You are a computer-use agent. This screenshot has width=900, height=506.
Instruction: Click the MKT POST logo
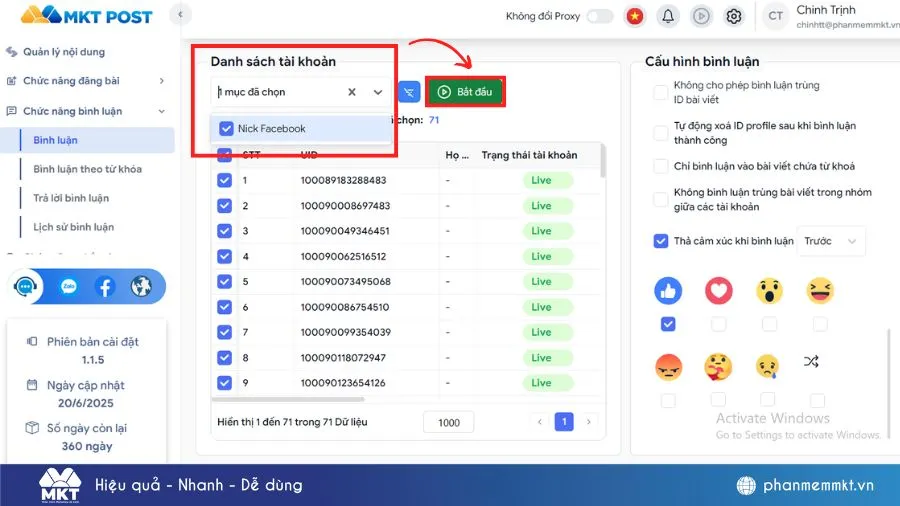(x=87, y=15)
